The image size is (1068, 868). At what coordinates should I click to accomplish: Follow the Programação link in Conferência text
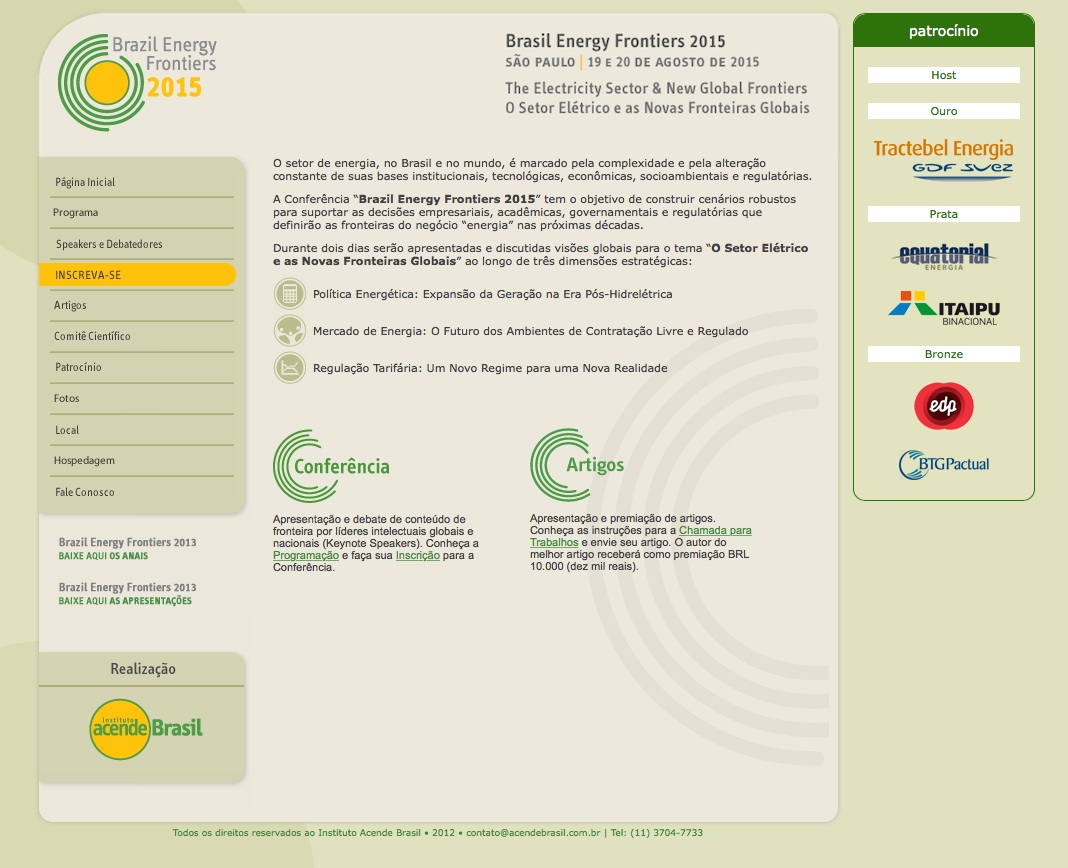click(306, 555)
